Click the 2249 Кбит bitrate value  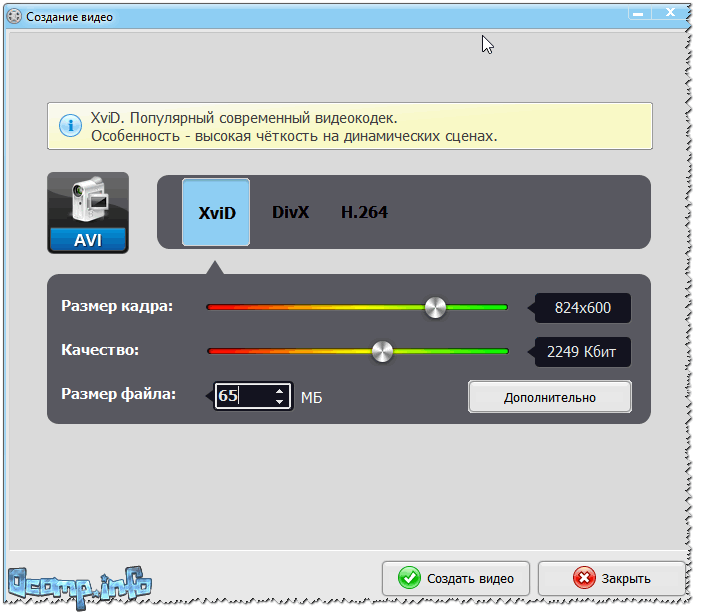tap(583, 351)
